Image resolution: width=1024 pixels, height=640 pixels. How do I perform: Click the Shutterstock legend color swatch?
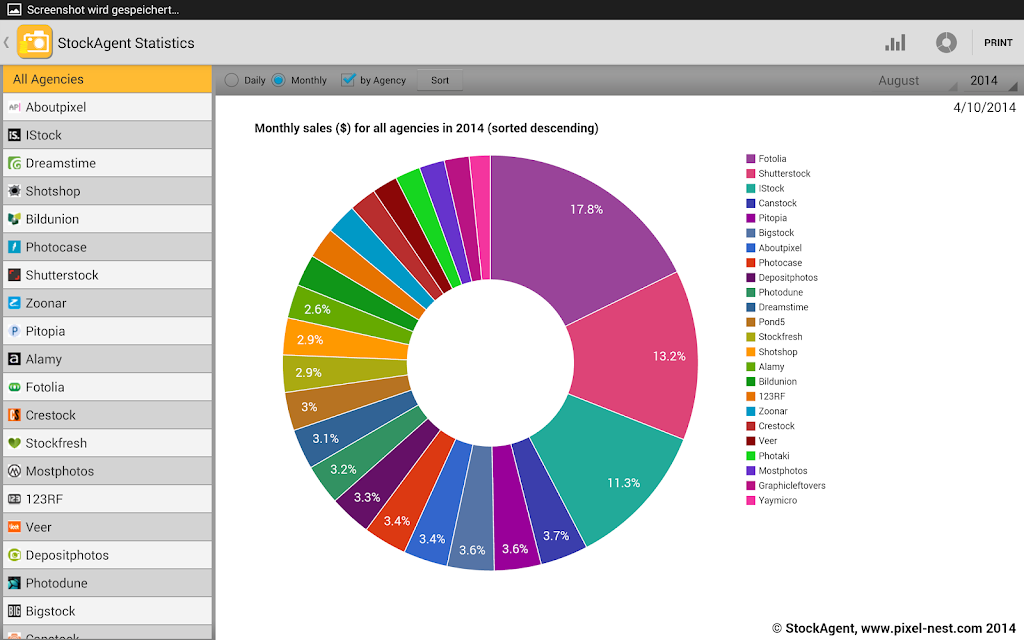point(750,174)
